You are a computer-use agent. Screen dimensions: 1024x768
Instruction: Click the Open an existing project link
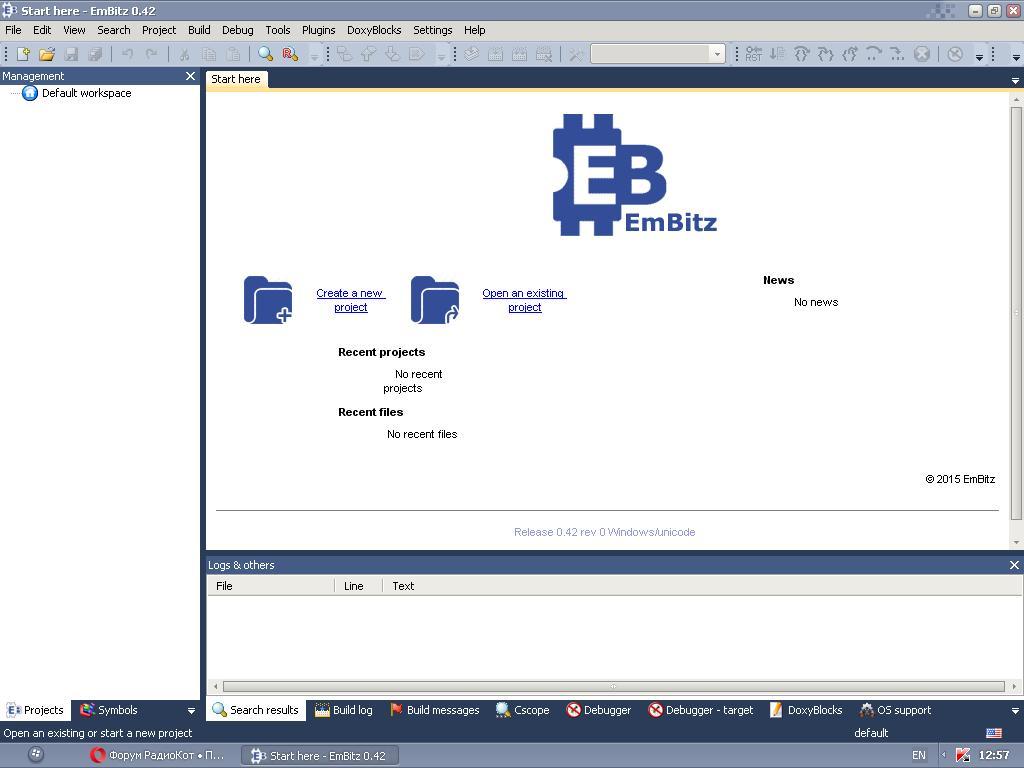tap(524, 300)
